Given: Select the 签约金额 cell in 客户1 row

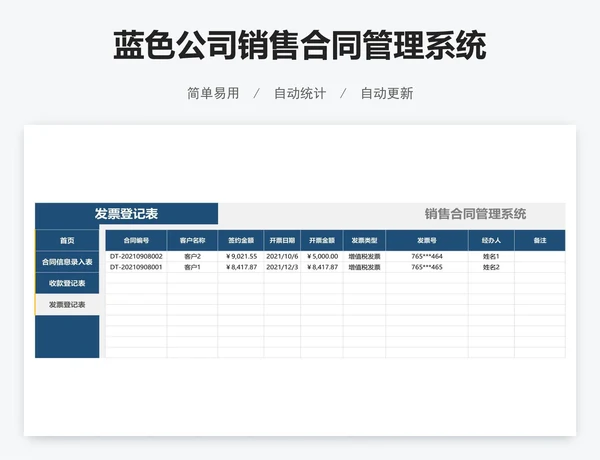Looking at the screenshot, I should (x=241, y=267).
